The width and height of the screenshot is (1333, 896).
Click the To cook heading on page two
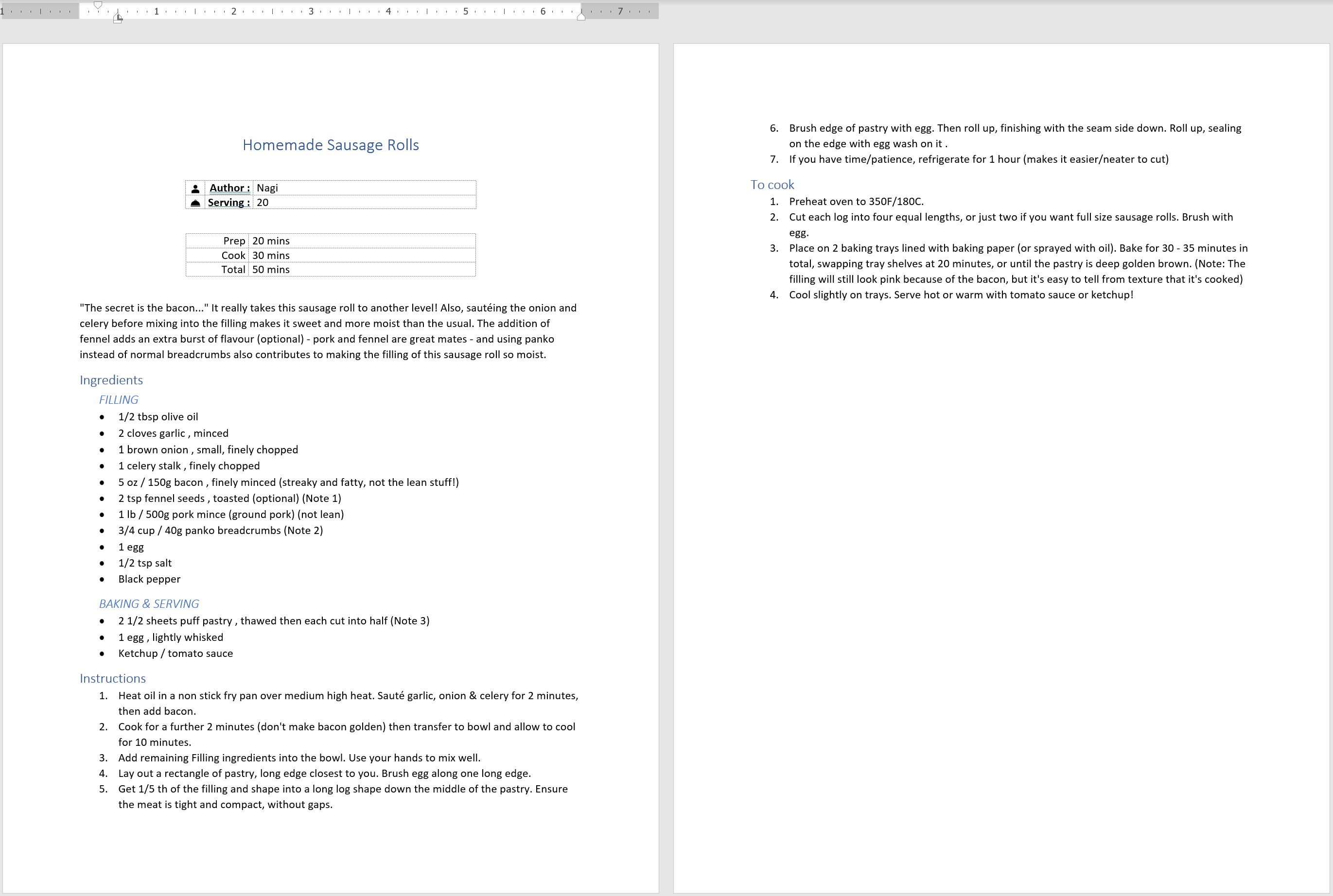click(772, 185)
